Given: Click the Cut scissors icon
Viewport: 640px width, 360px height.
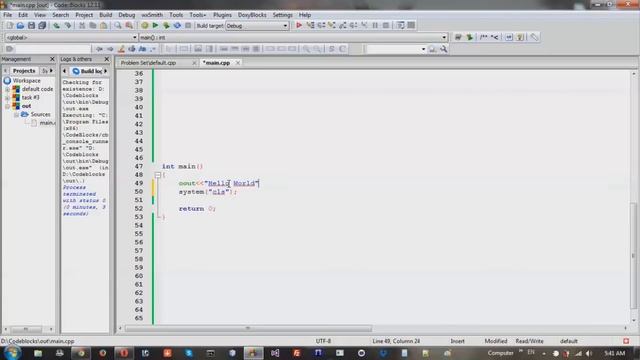Looking at the screenshot, I should [x=82, y=26].
